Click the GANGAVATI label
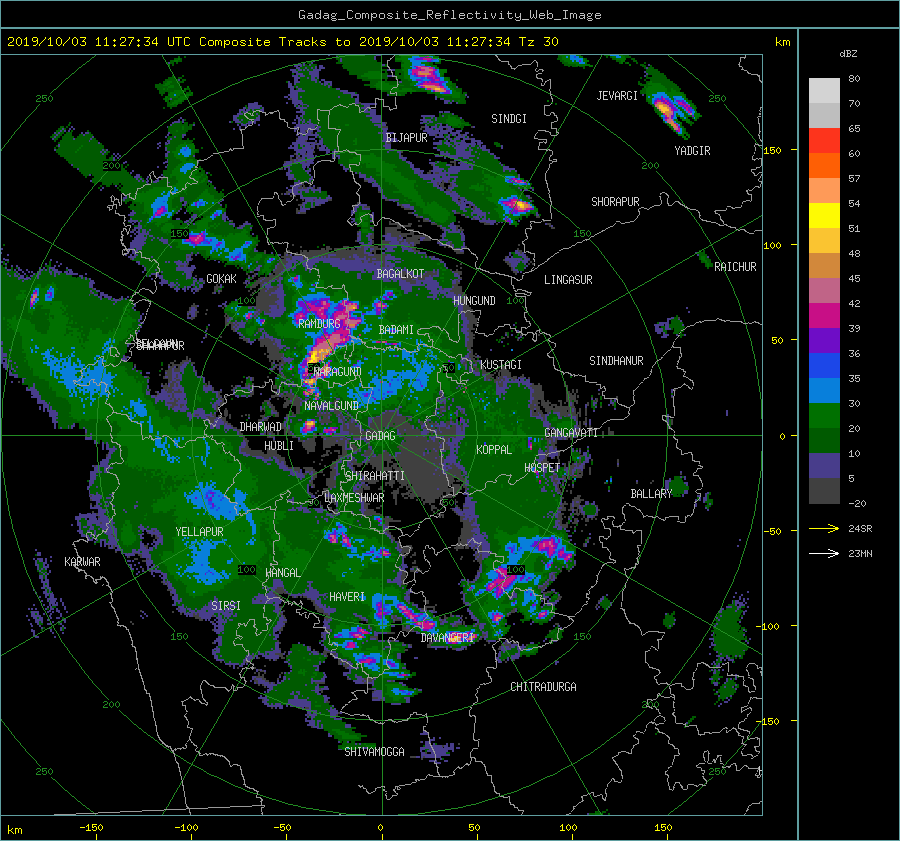Screen dimensions: 900x841 571,433
